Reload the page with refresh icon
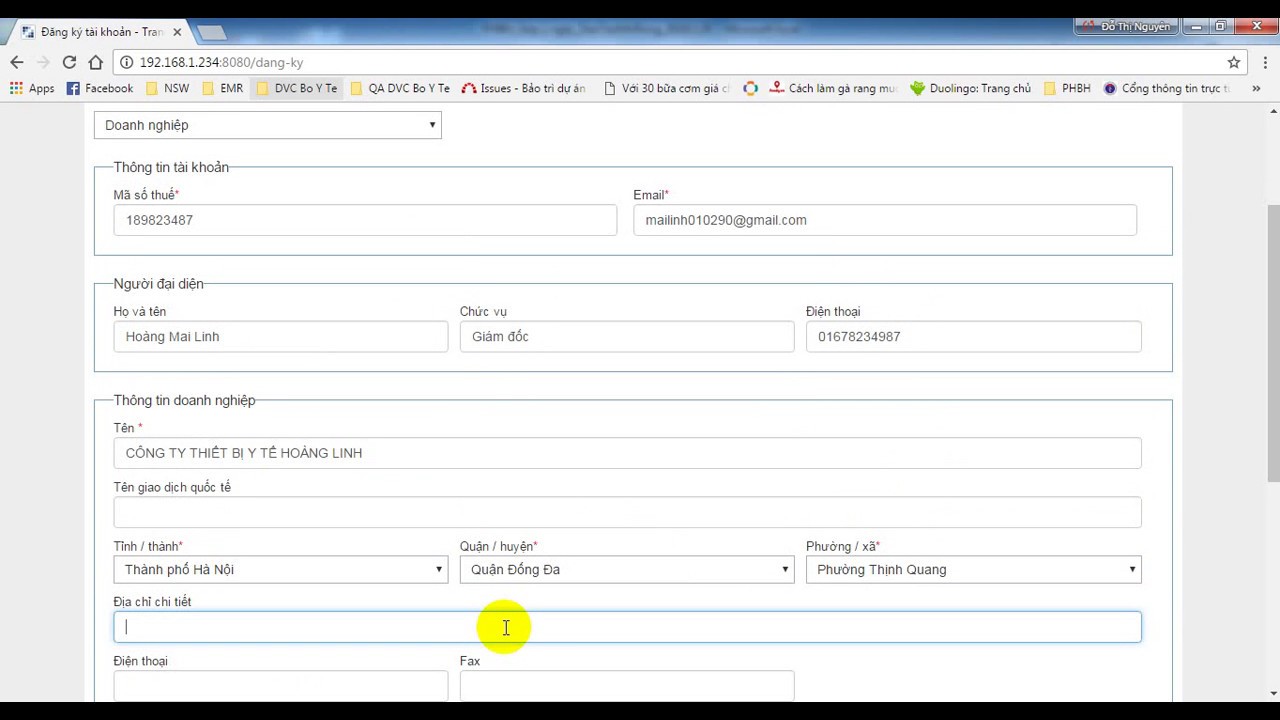The width and height of the screenshot is (1280, 720). 69,62
